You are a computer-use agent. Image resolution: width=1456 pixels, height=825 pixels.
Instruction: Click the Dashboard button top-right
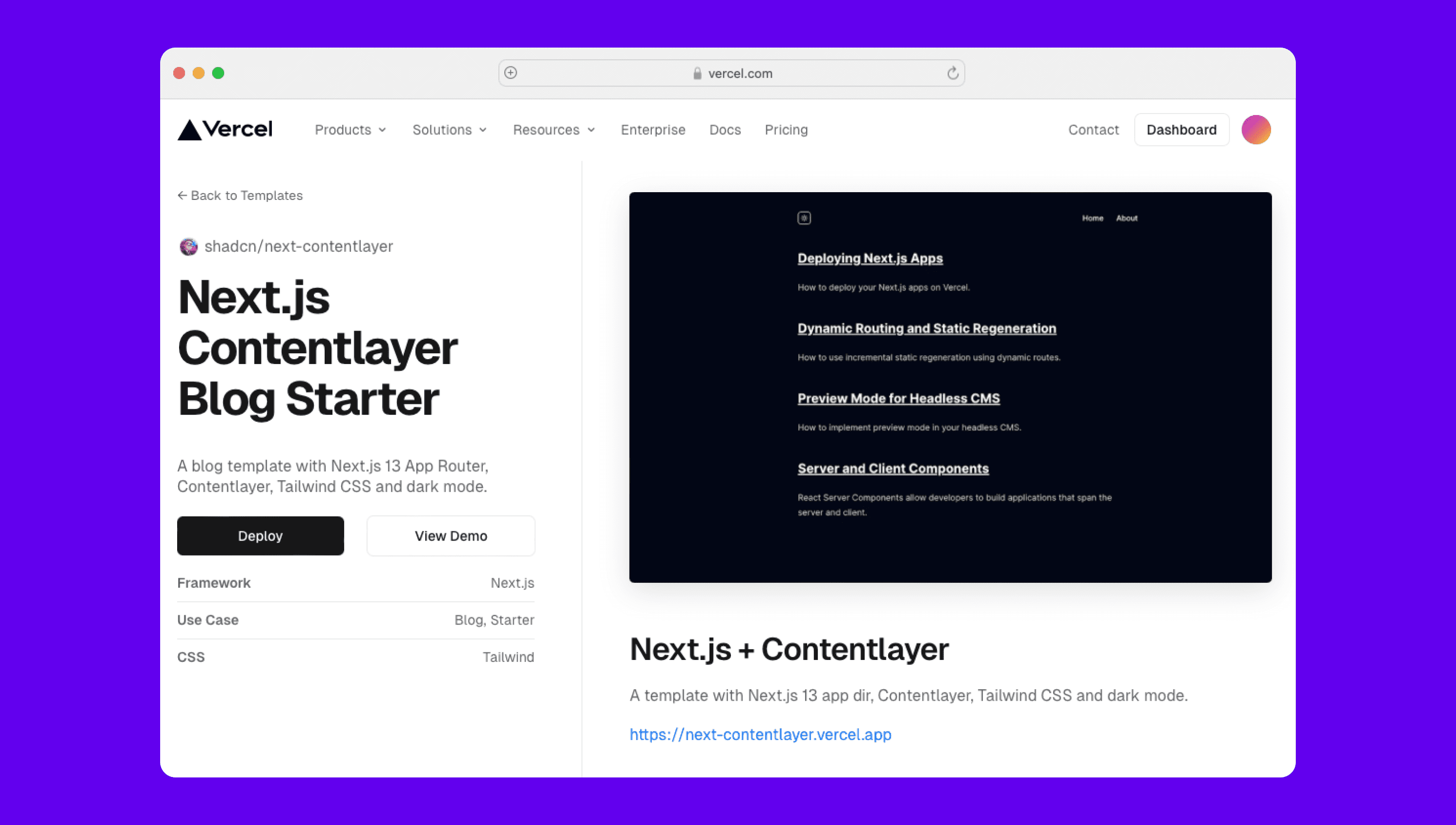(x=1181, y=129)
